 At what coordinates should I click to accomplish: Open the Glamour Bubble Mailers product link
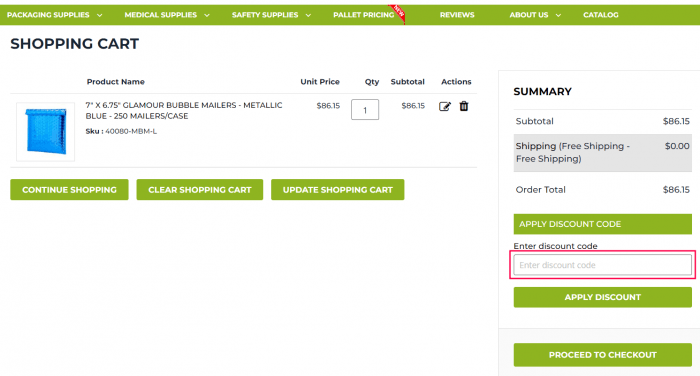click(x=184, y=110)
